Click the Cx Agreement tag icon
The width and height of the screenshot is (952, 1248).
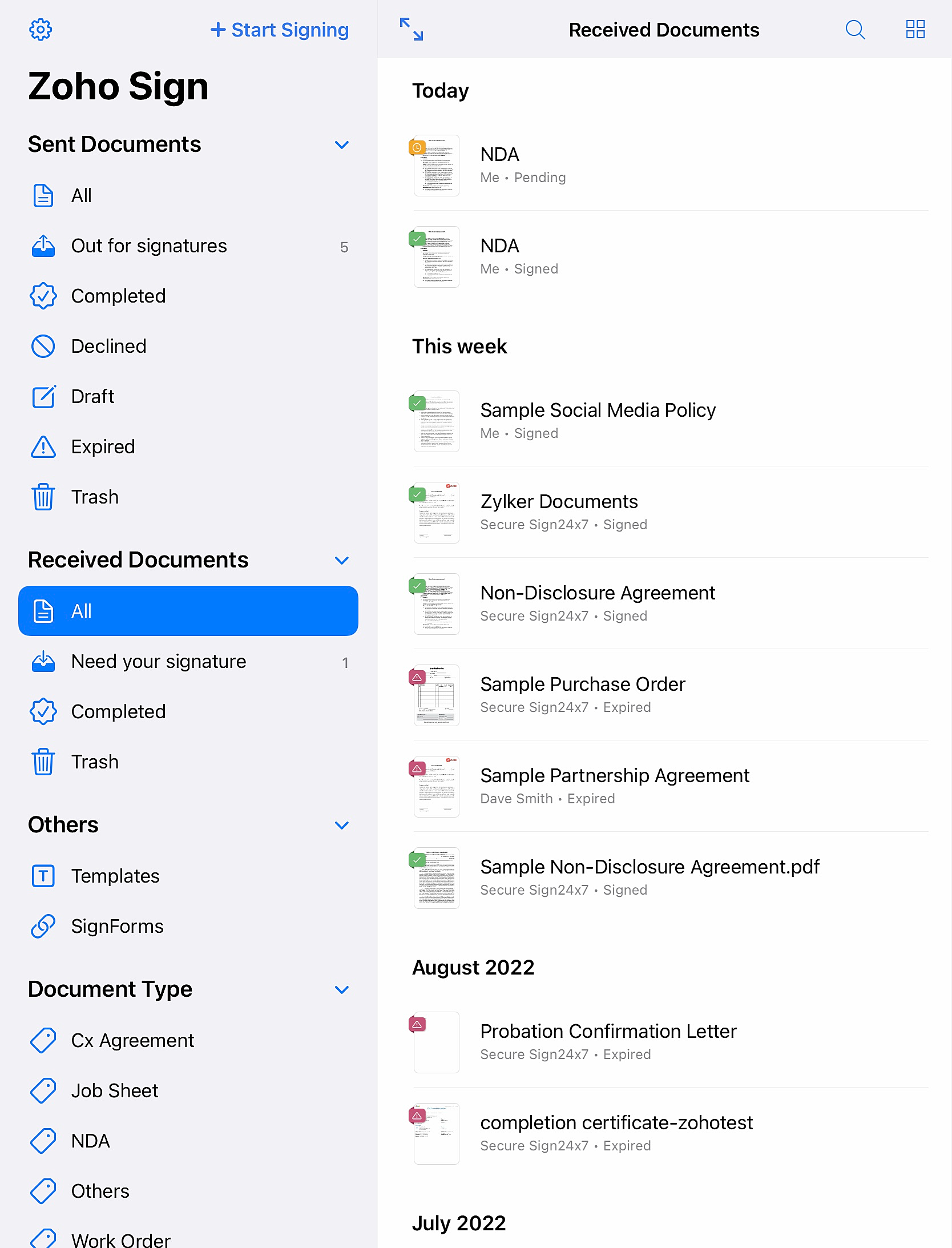click(x=43, y=1041)
